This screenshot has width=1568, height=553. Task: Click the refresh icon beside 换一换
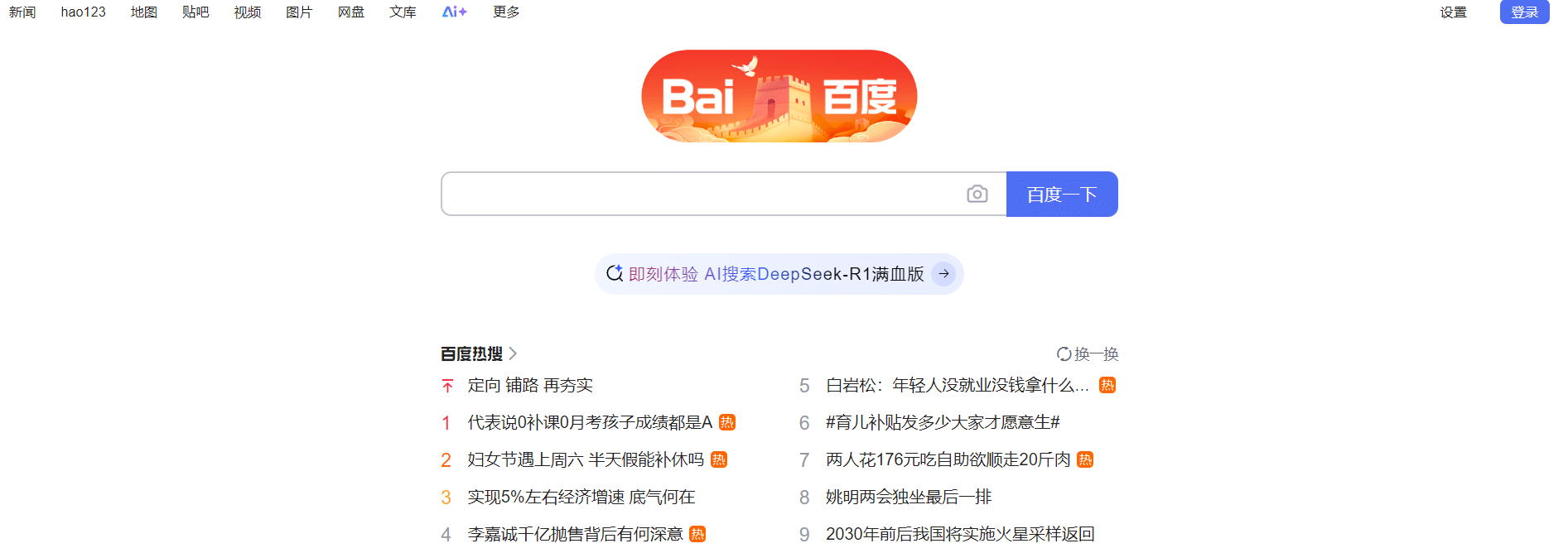(x=1064, y=354)
